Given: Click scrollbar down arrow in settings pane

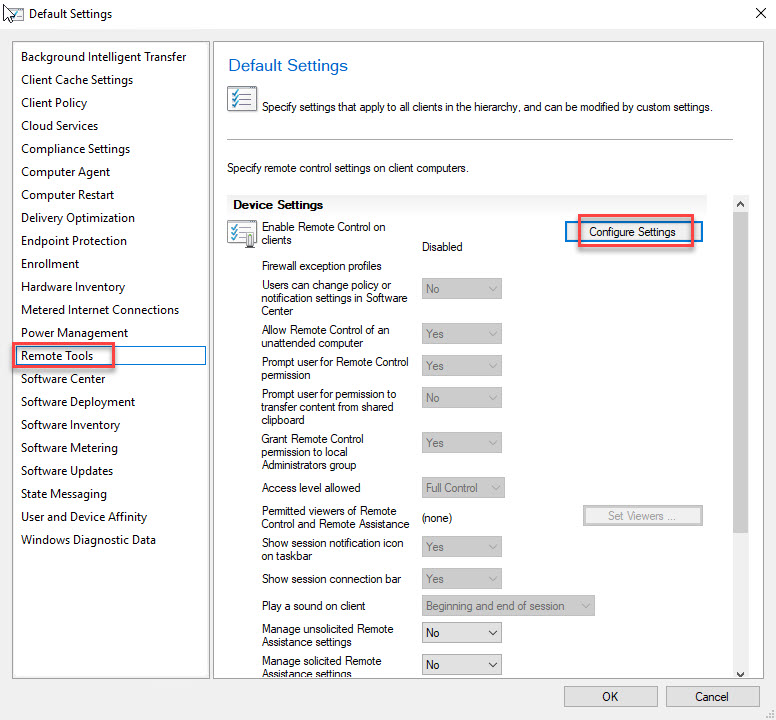Looking at the screenshot, I should pos(740,673).
